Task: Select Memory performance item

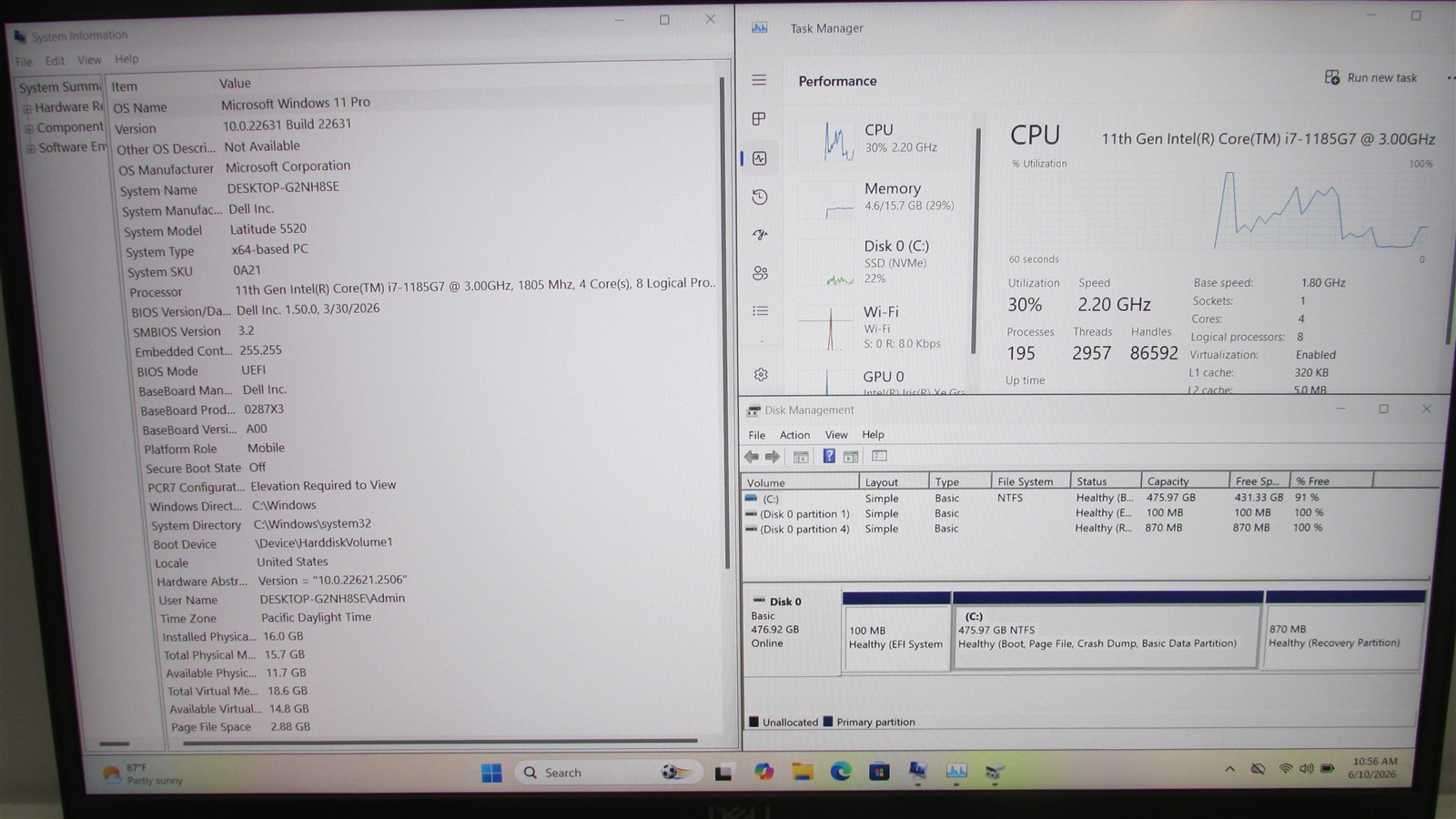Action: pyautogui.click(x=882, y=197)
